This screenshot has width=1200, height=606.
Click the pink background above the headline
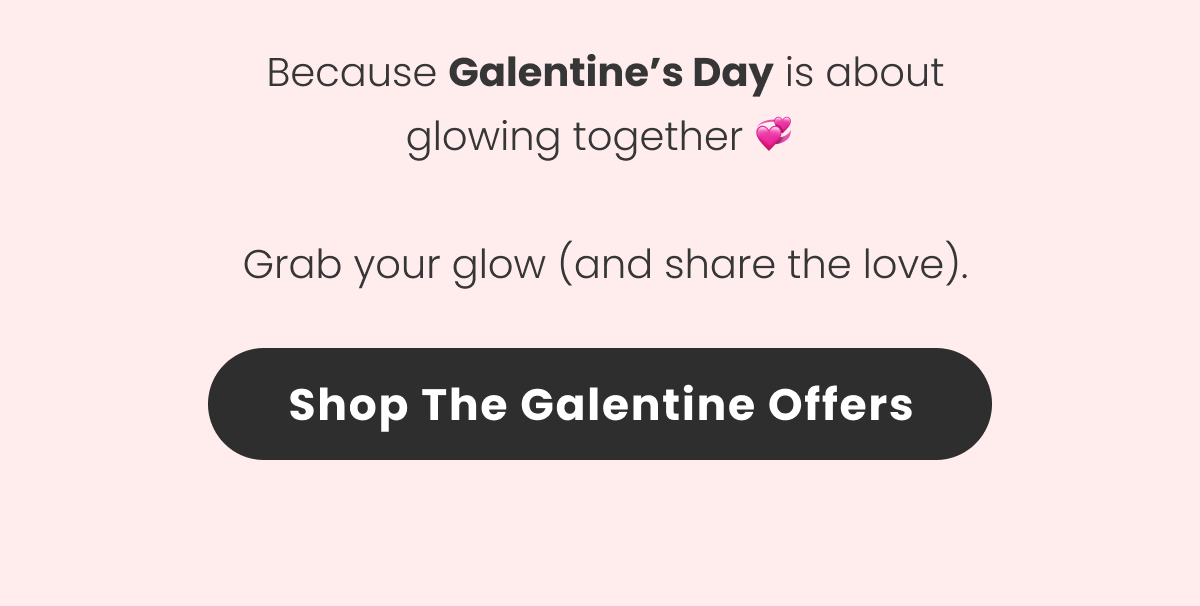[600, 20]
